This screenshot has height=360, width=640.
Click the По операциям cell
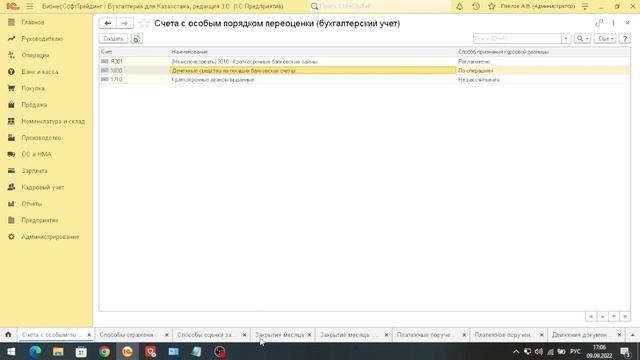pos(543,71)
